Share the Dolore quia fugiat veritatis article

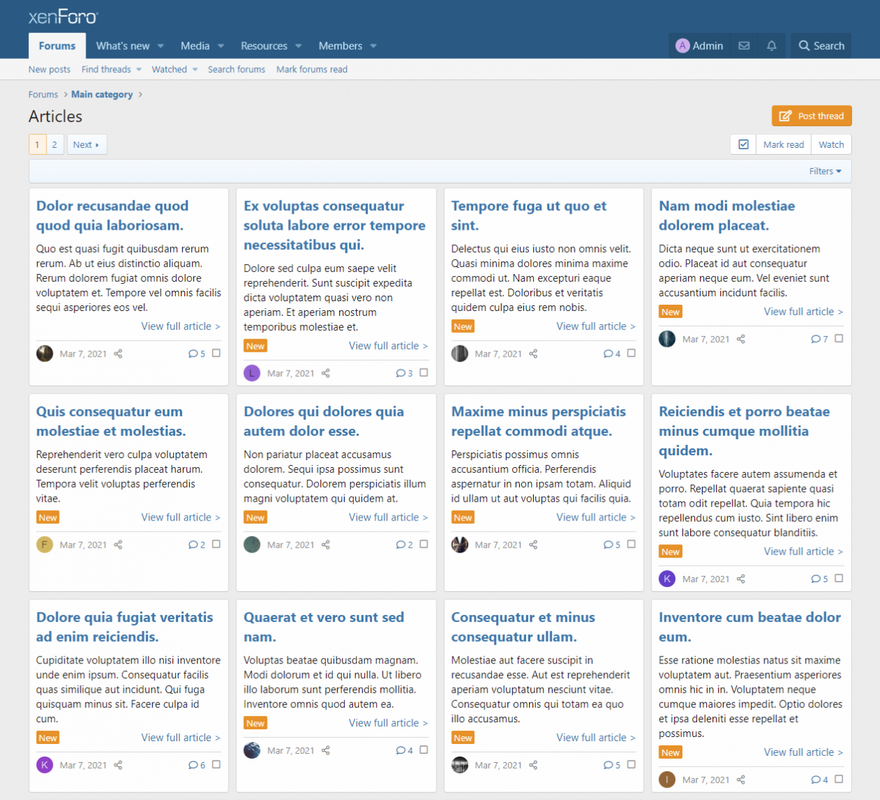tap(118, 765)
